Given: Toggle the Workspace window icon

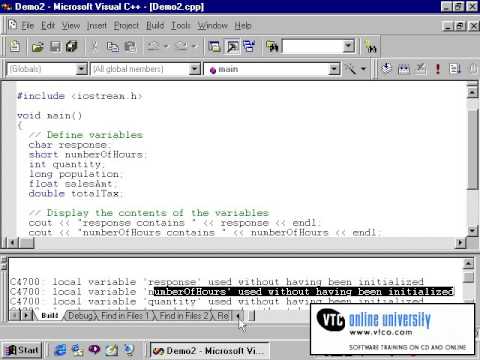Looking at the screenshot, I should click(214, 46).
